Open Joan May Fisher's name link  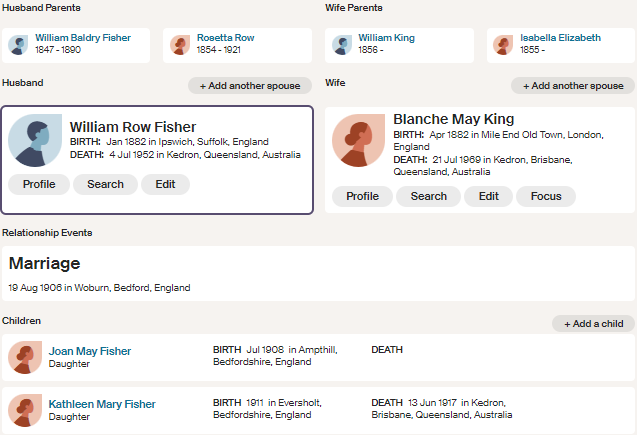pos(90,351)
